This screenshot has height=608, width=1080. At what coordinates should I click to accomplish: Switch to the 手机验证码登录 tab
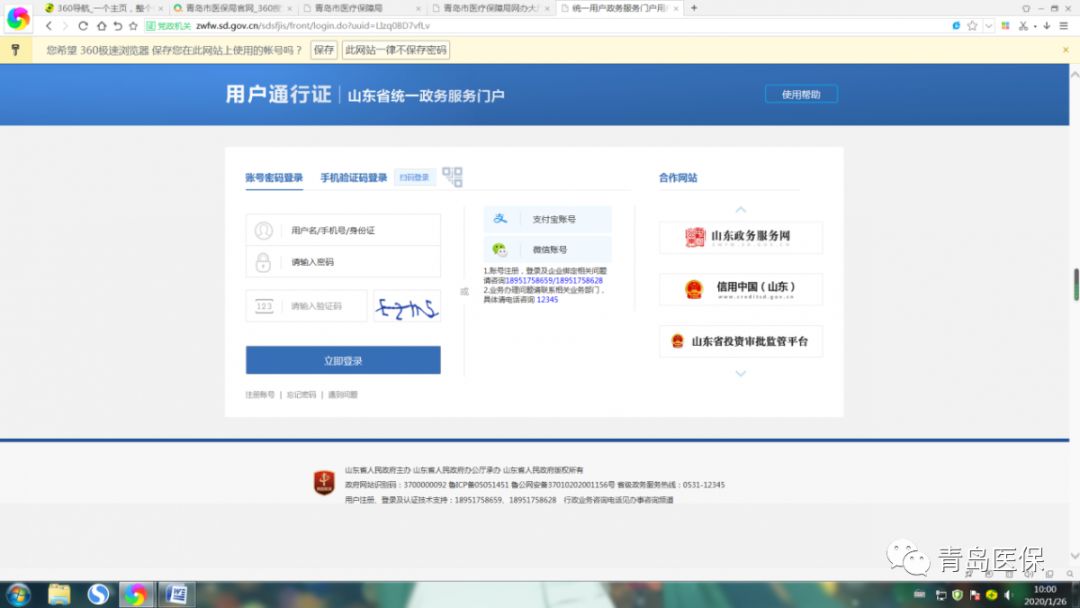[353, 178]
